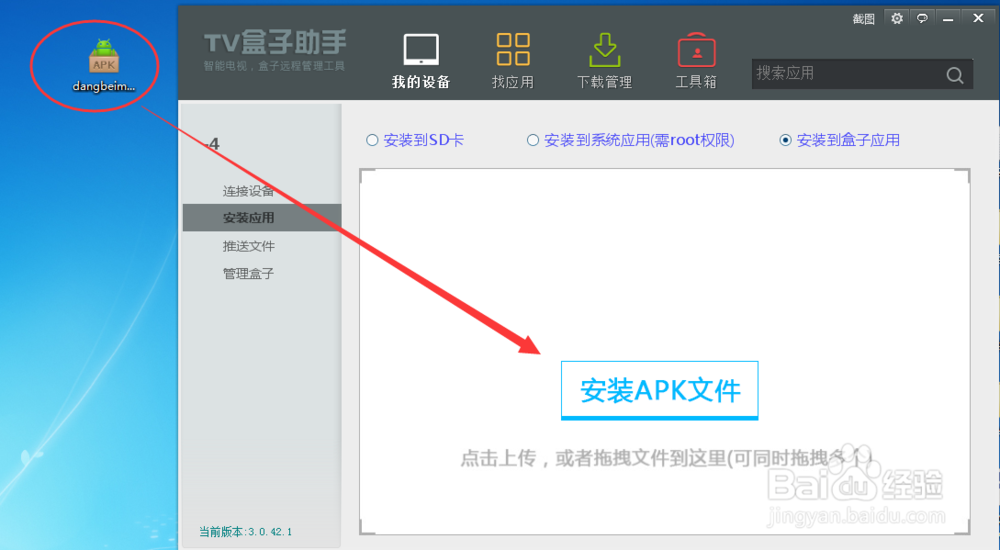This screenshot has height=550, width=1000.
Task: Click the 截图 screenshot button
Action: 864,19
